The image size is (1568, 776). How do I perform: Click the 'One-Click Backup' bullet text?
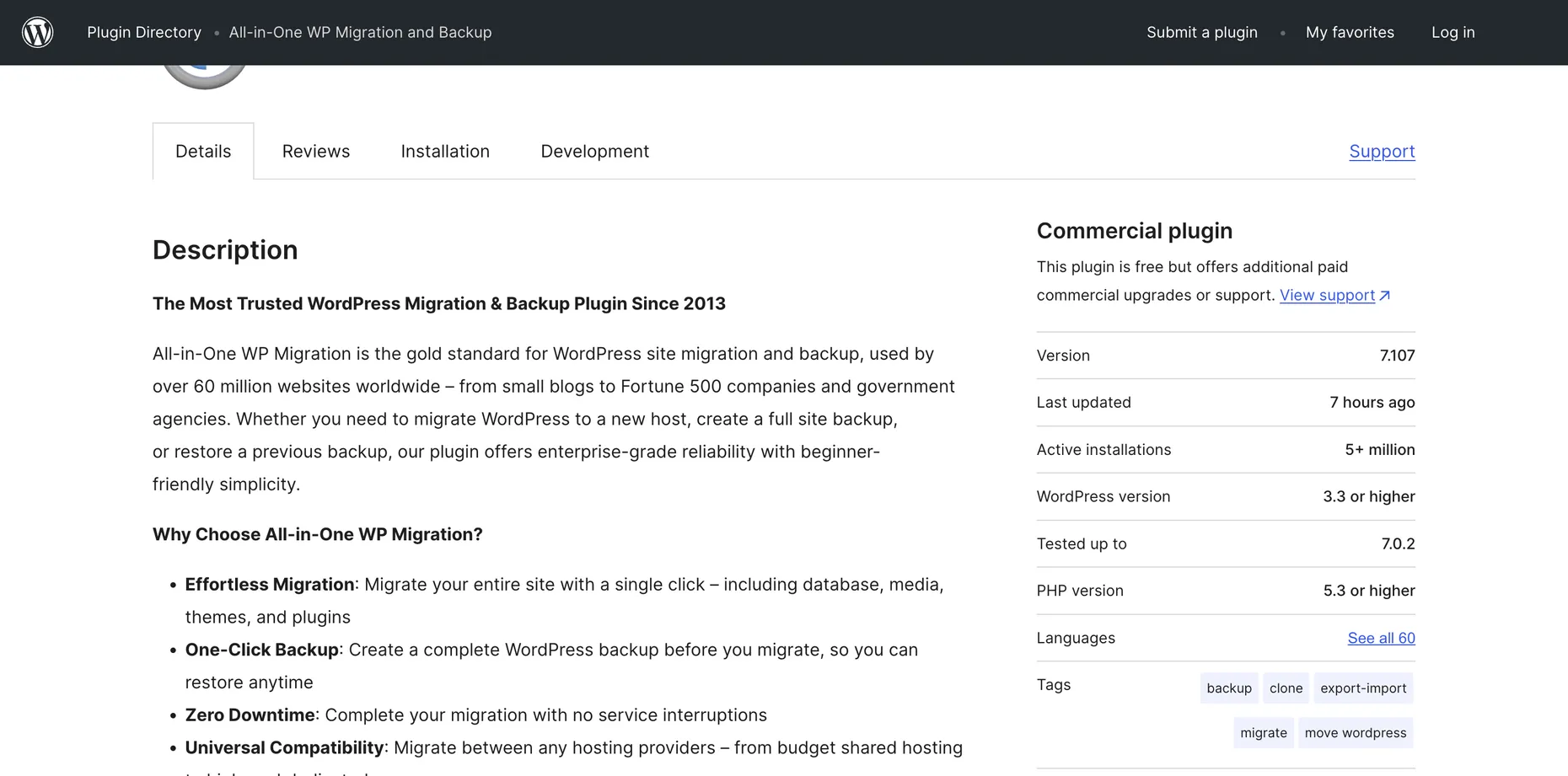pyautogui.click(x=262, y=650)
